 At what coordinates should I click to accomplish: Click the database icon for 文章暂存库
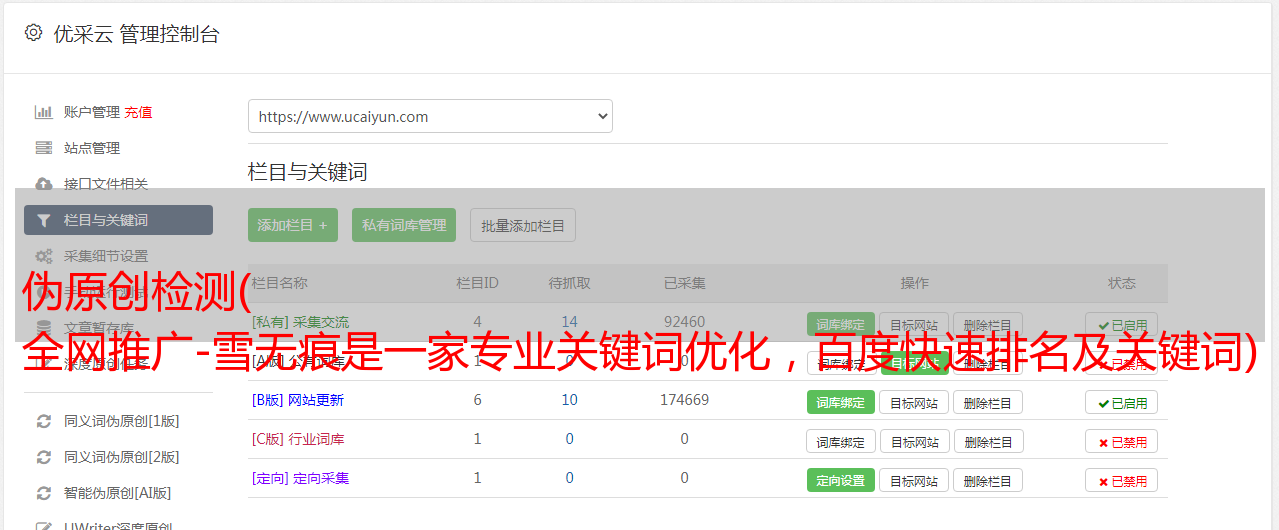click(x=44, y=328)
